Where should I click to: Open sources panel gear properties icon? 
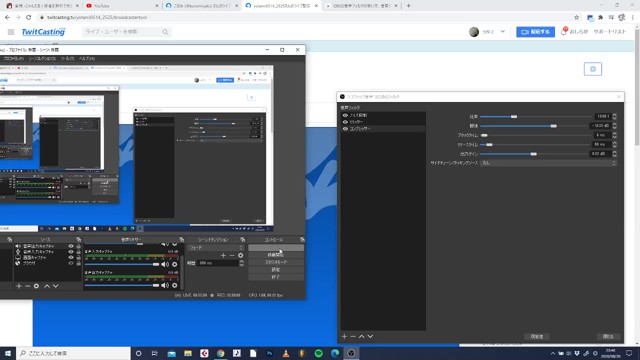coord(36,286)
